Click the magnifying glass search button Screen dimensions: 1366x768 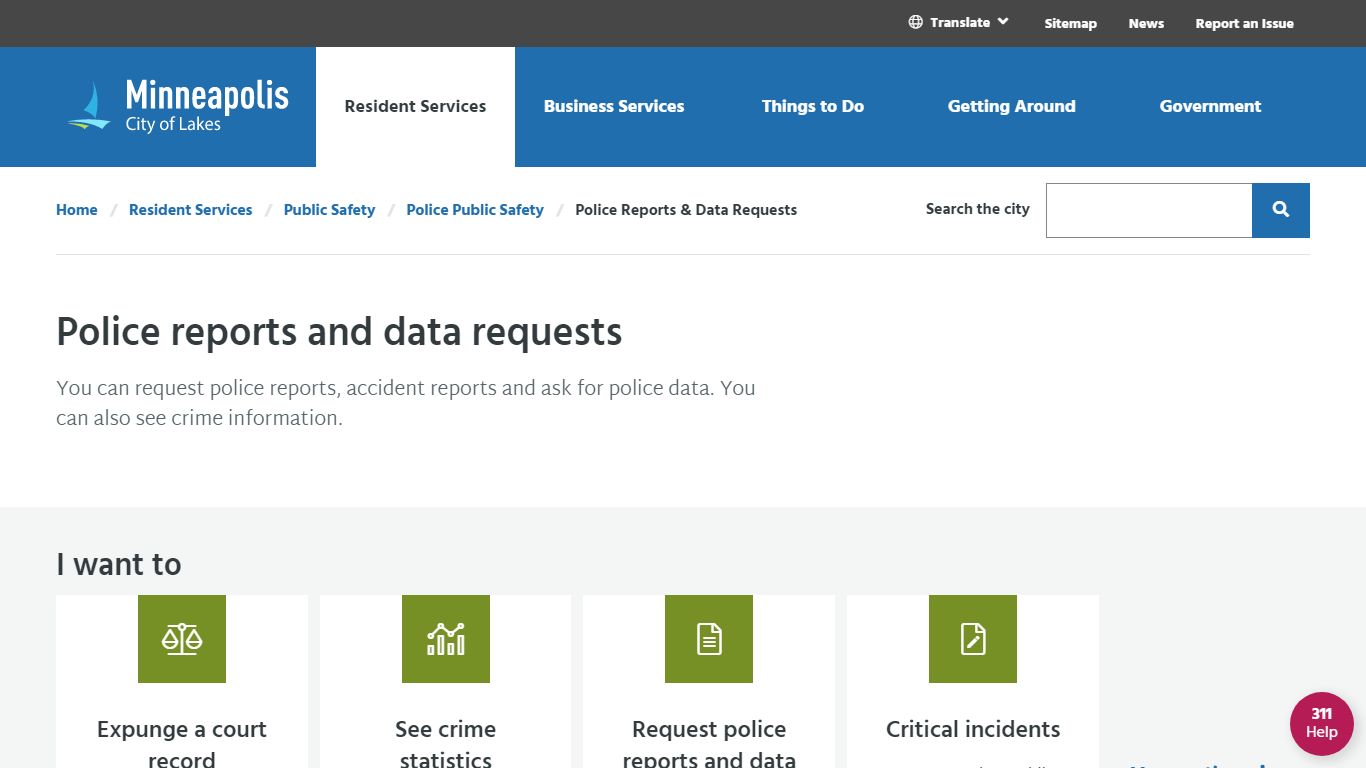tap(1281, 210)
